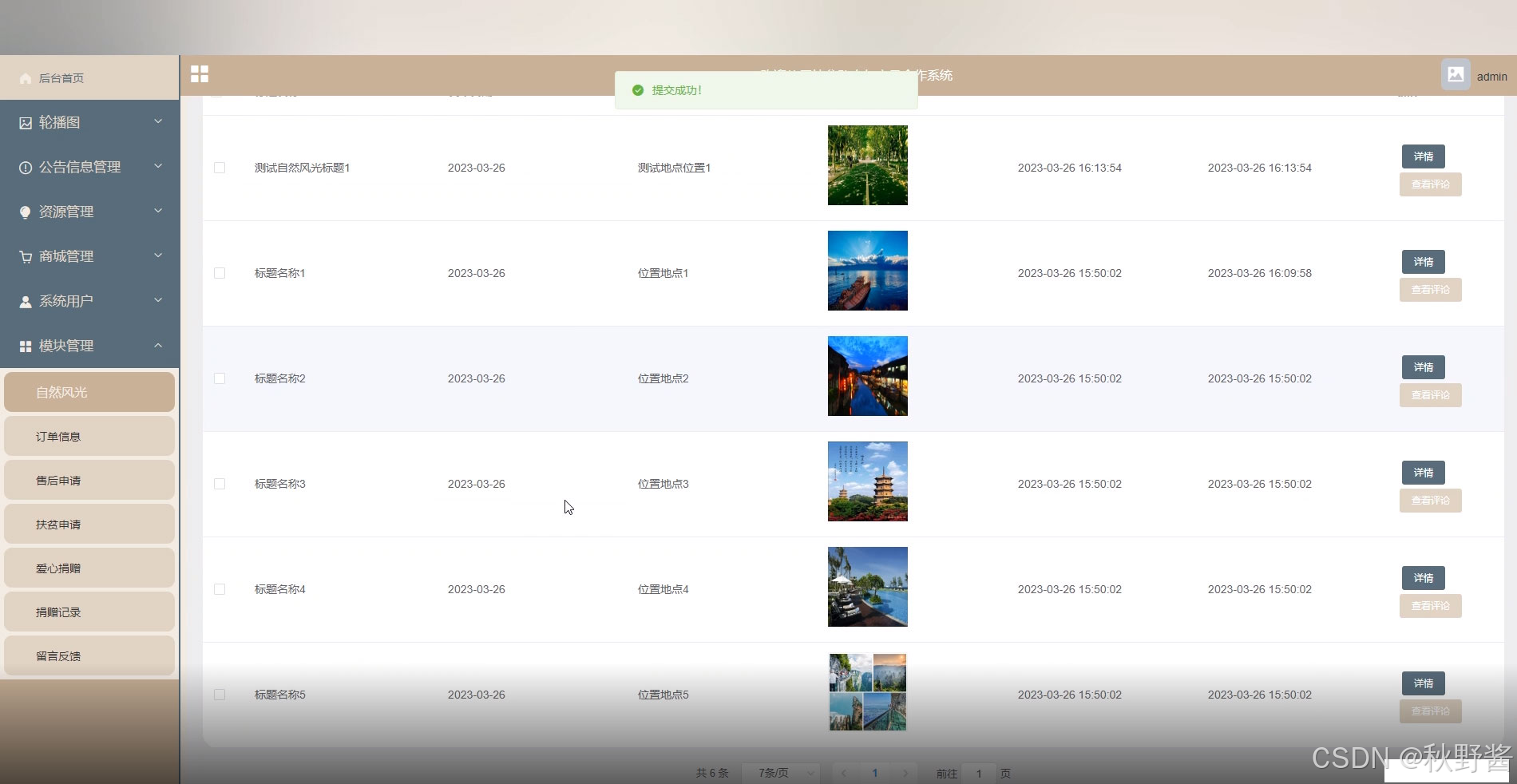Click the cart icon beside 商城管理
Viewport: 1517px width, 784px height.
tap(26, 257)
